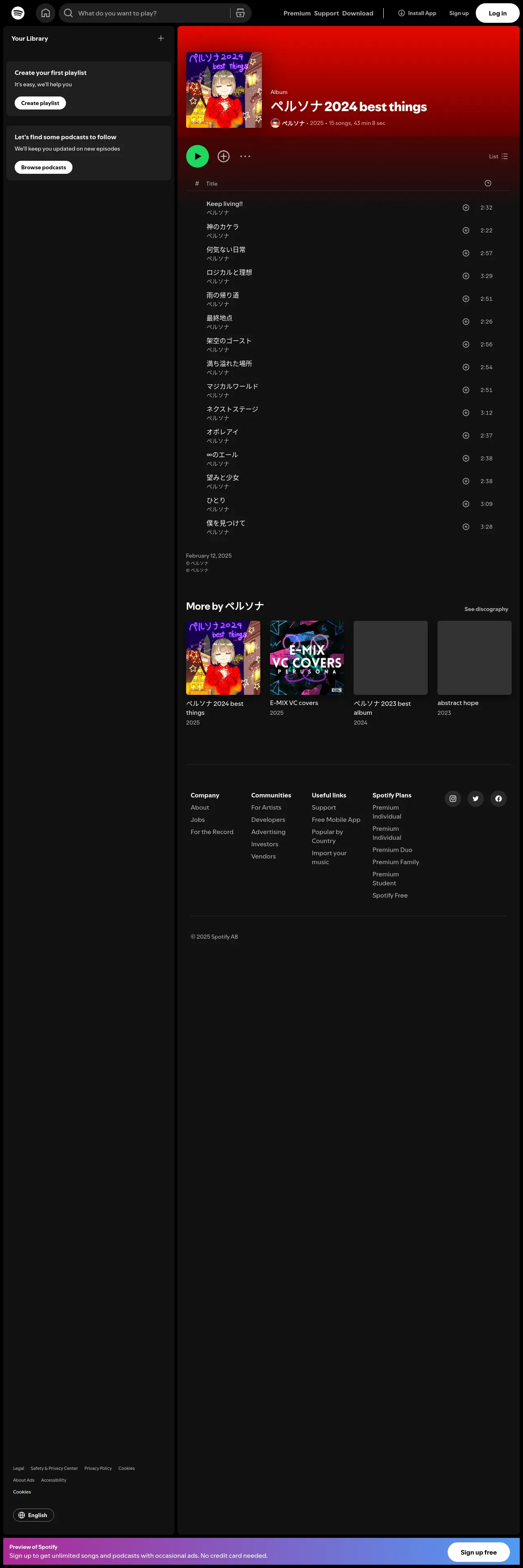Open Download in the top navigation
The height and width of the screenshot is (1568, 523).
(x=358, y=13)
